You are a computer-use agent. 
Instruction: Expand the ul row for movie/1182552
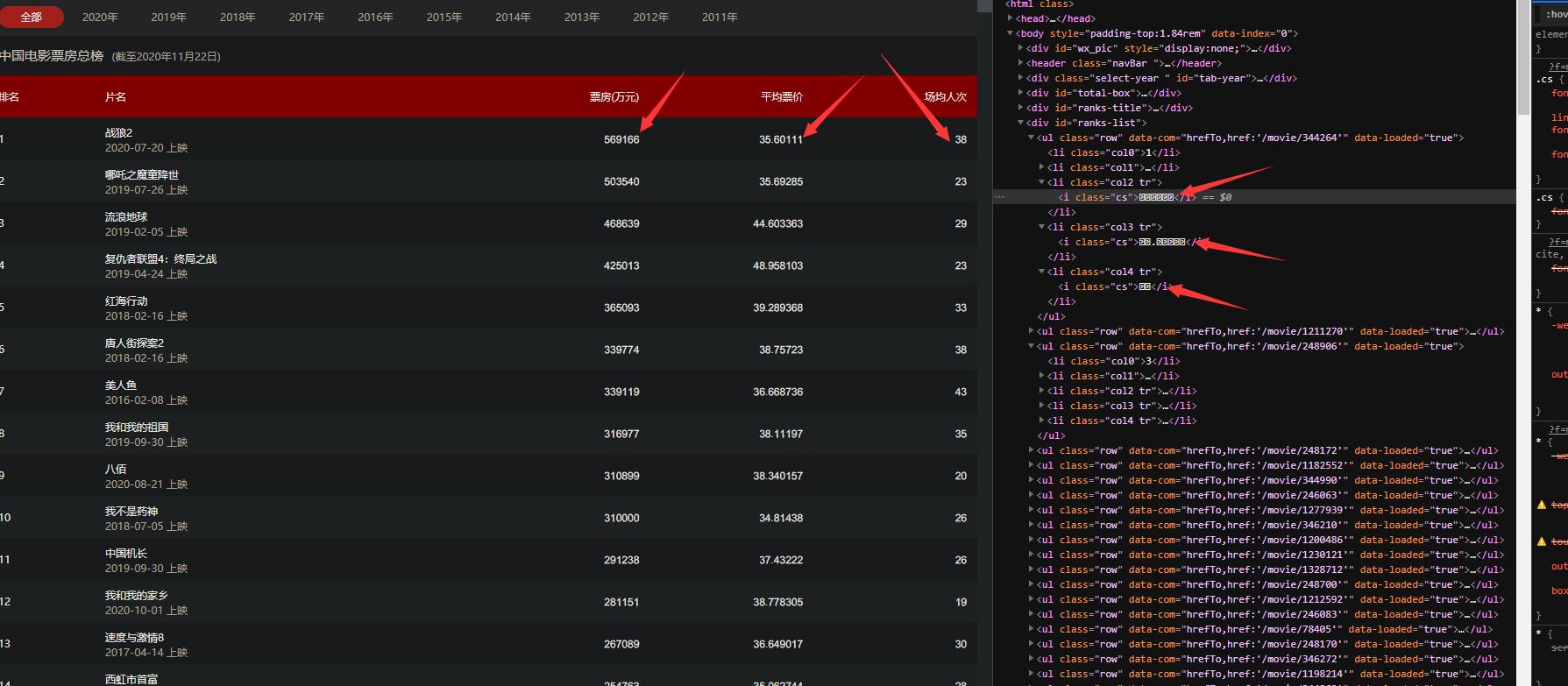pyautogui.click(x=1032, y=465)
